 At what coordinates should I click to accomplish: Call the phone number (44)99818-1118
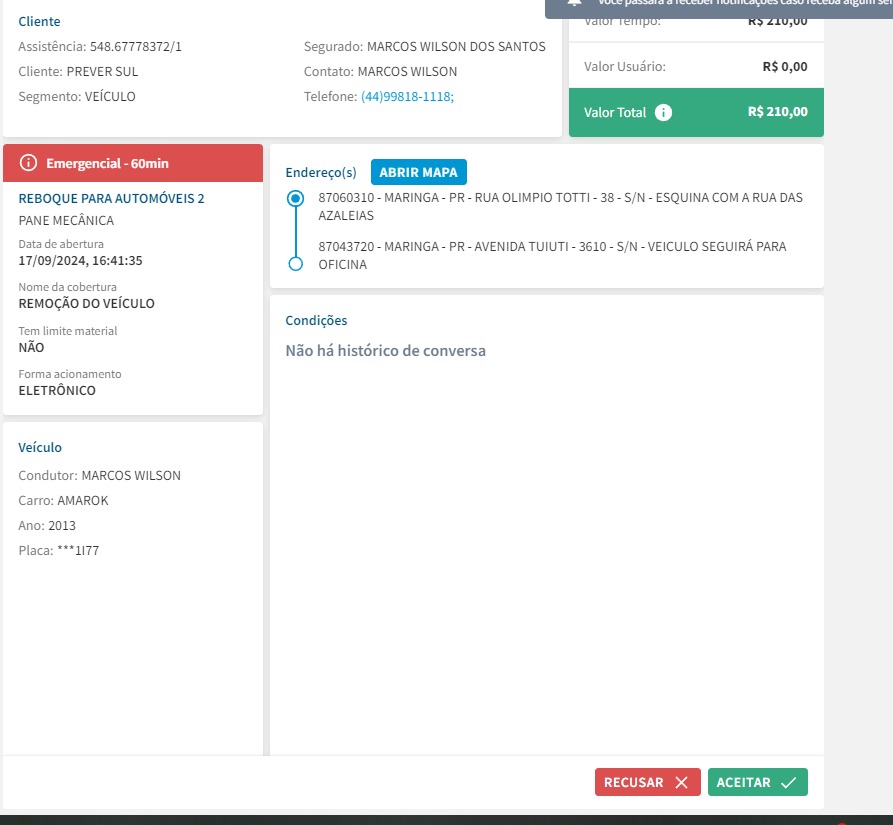coord(407,96)
